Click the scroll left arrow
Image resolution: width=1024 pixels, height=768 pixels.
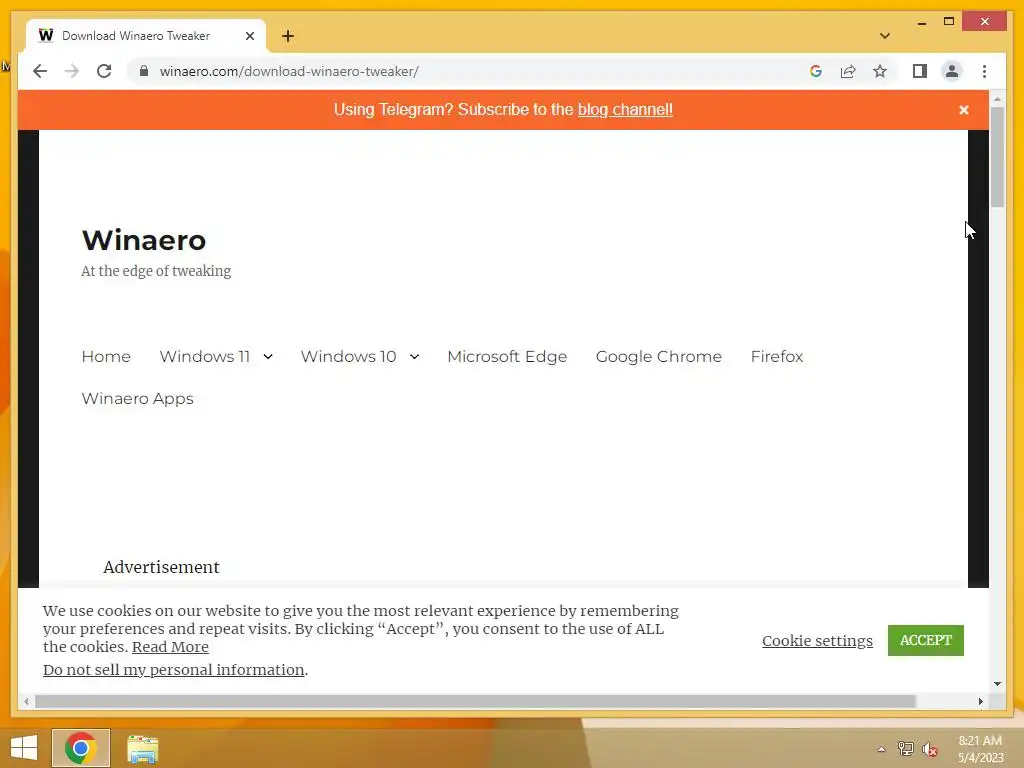point(25,701)
